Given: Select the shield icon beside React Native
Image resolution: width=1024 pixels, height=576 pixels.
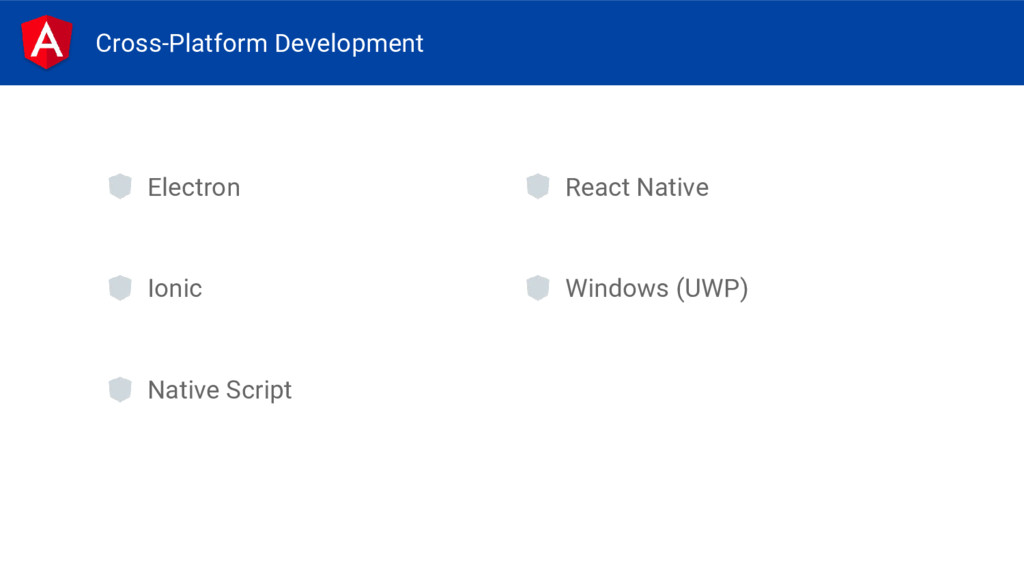Looking at the screenshot, I should [538, 186].
